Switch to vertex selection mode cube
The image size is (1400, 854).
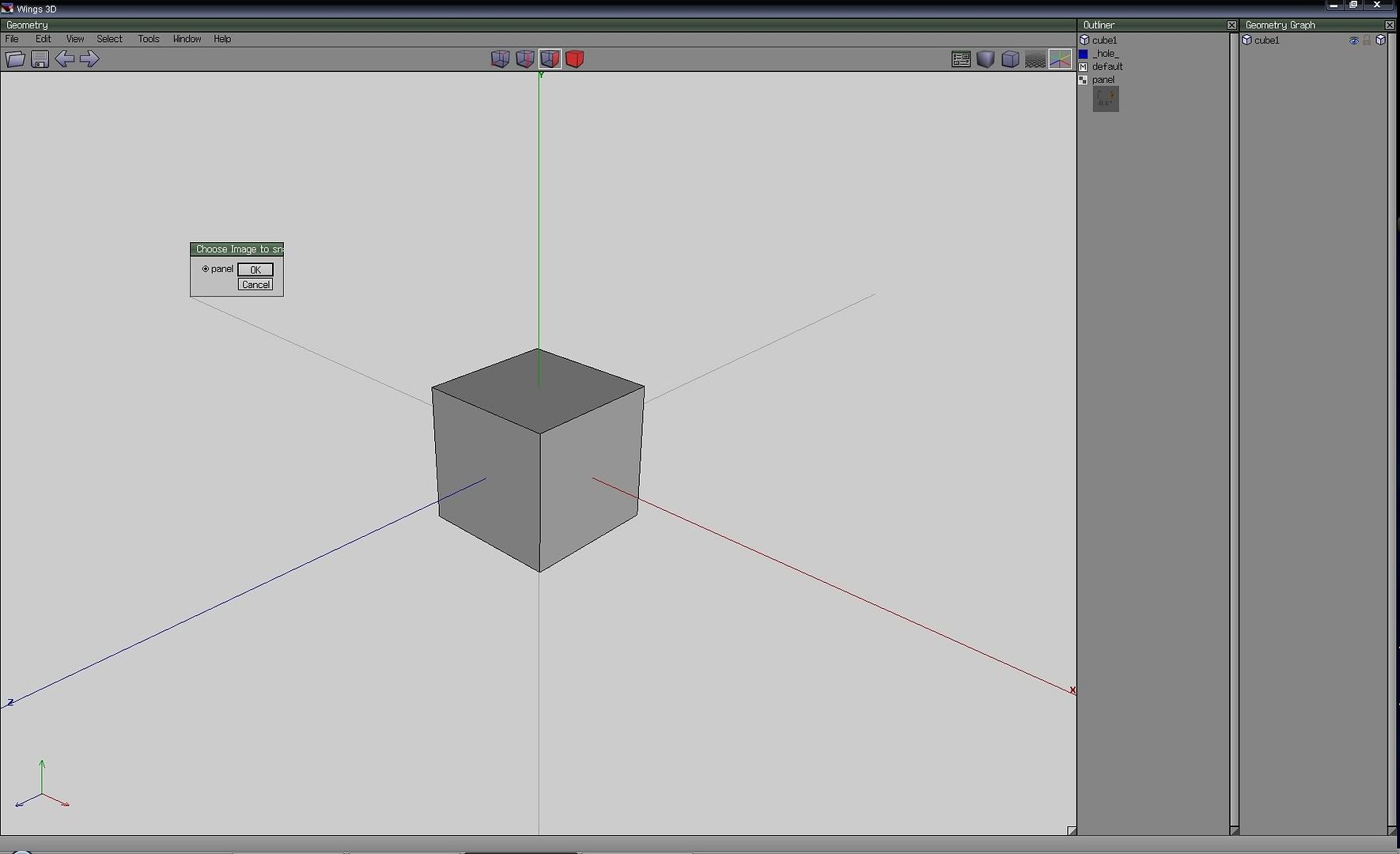[500, 59]
